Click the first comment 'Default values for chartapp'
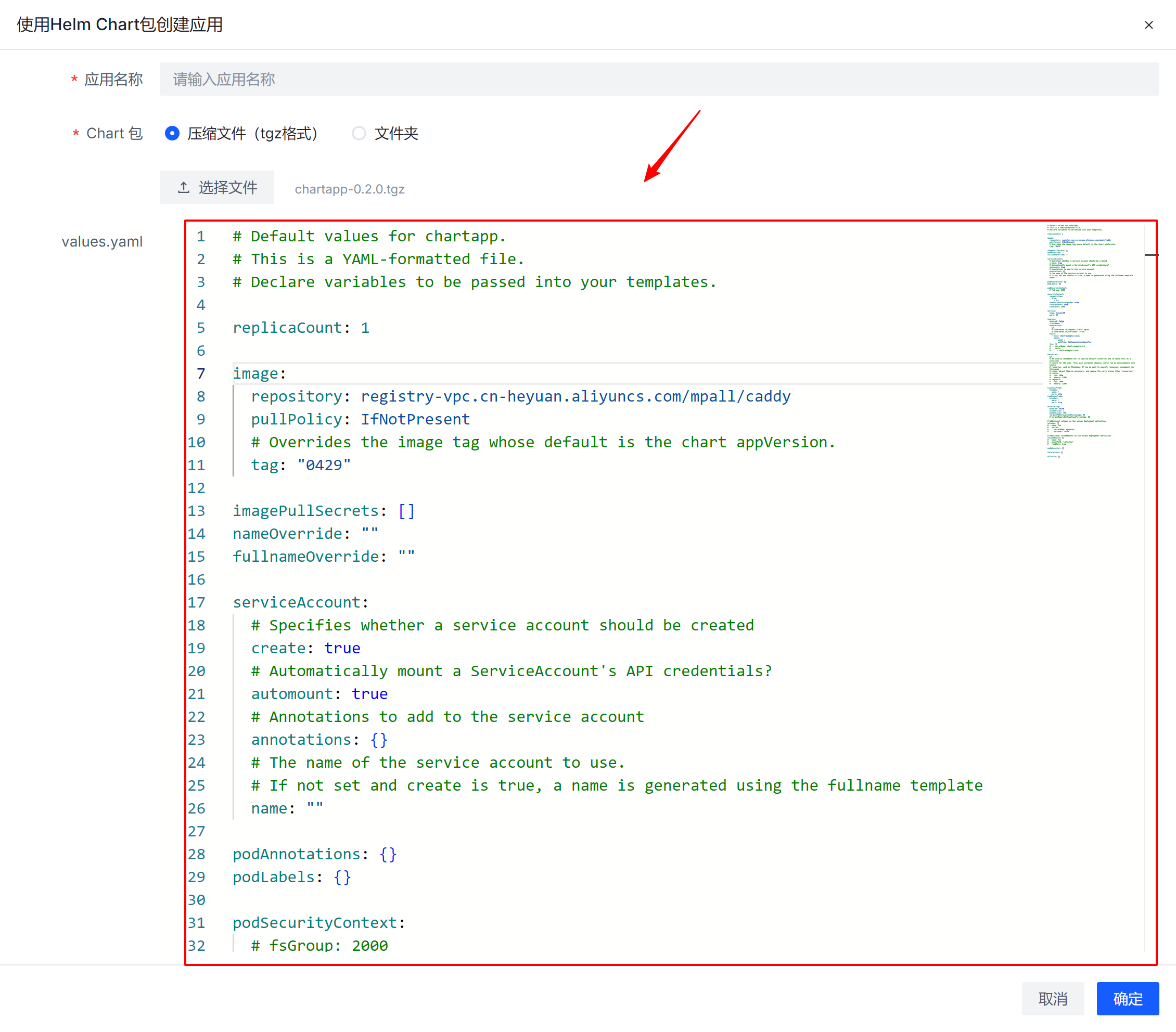This screenshot has width=1176, height=1032. point(369,237)
